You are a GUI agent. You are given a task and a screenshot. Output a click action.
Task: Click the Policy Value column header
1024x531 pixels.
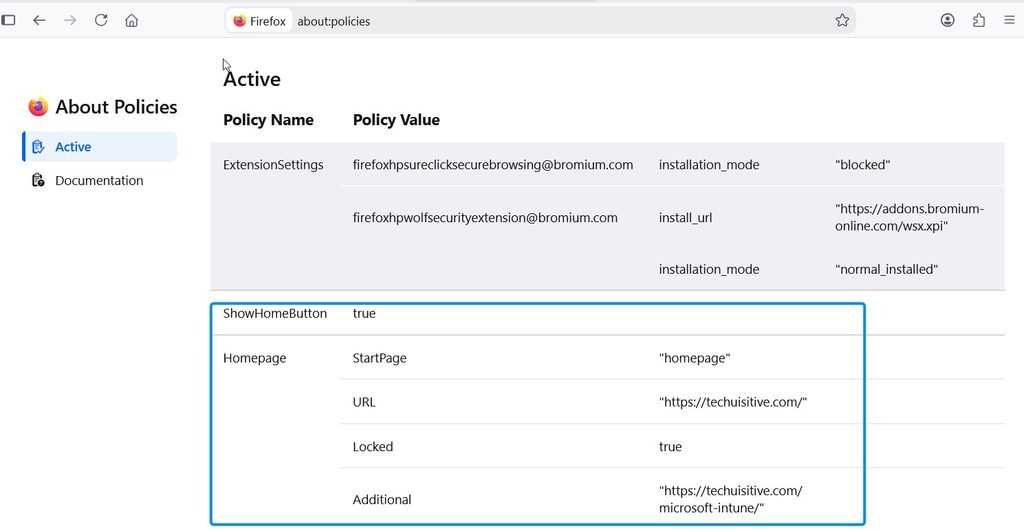396,120
